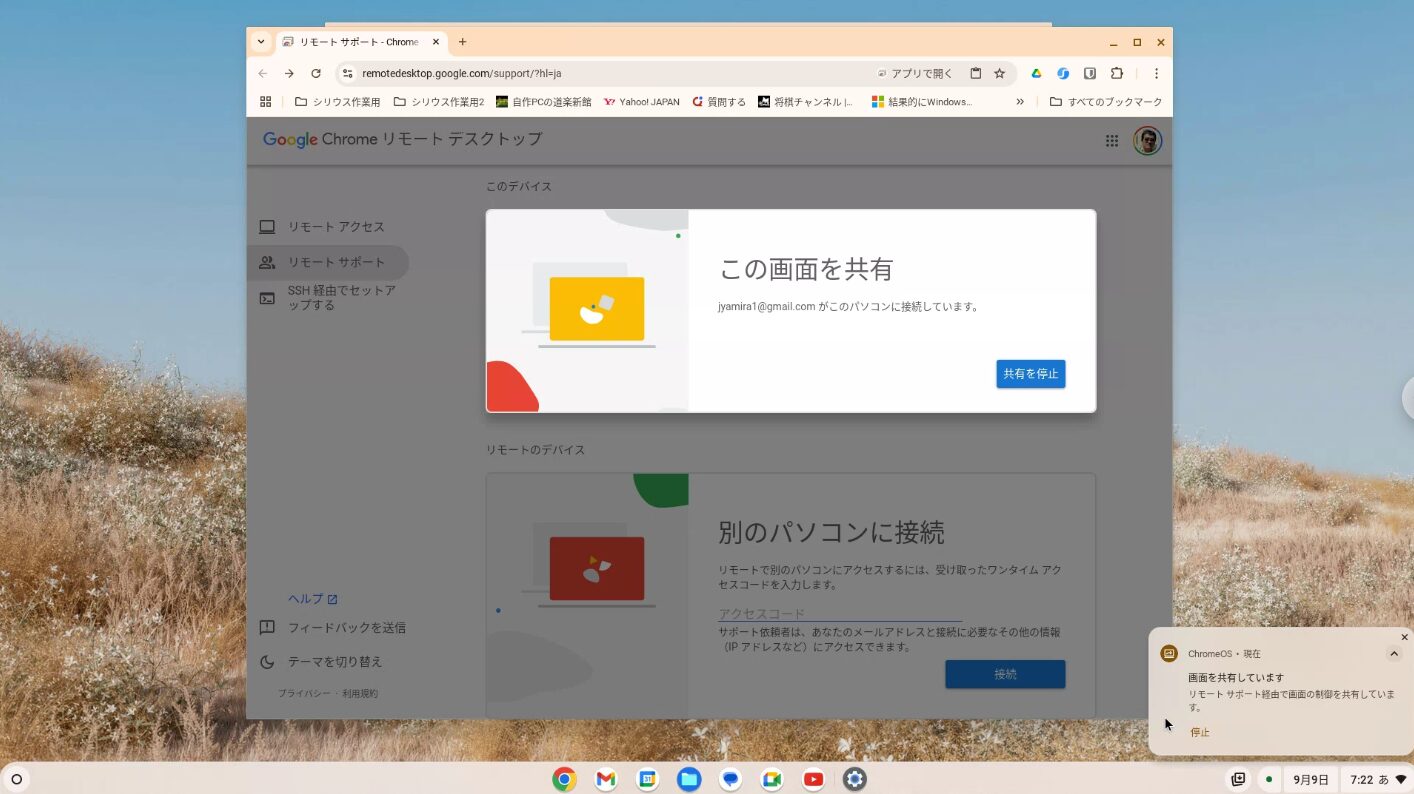Open the すべてのブックマーク folder
The image size is (1414, 794).
tap(1106, 102)
